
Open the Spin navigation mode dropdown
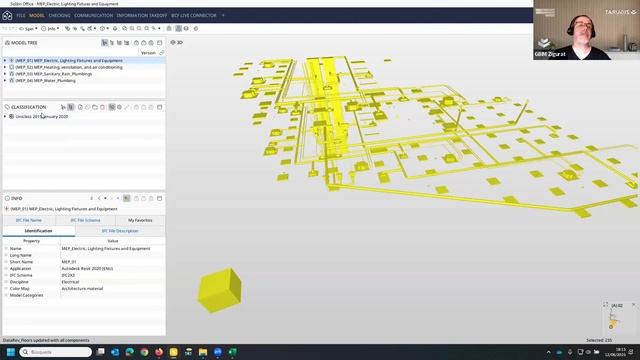pyautogui.click(x=28, y=29)
